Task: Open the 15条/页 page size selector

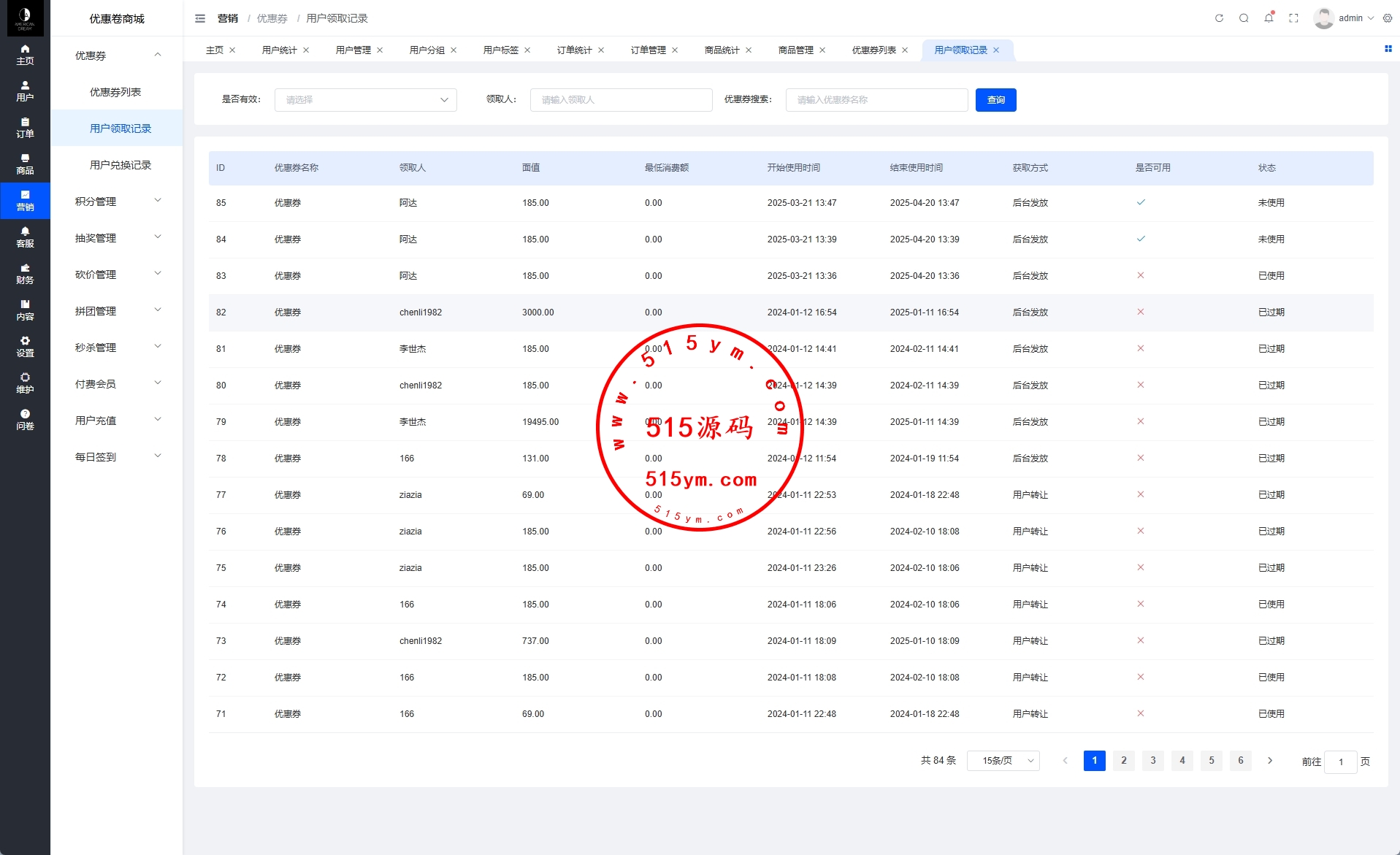Action: 1003,761
